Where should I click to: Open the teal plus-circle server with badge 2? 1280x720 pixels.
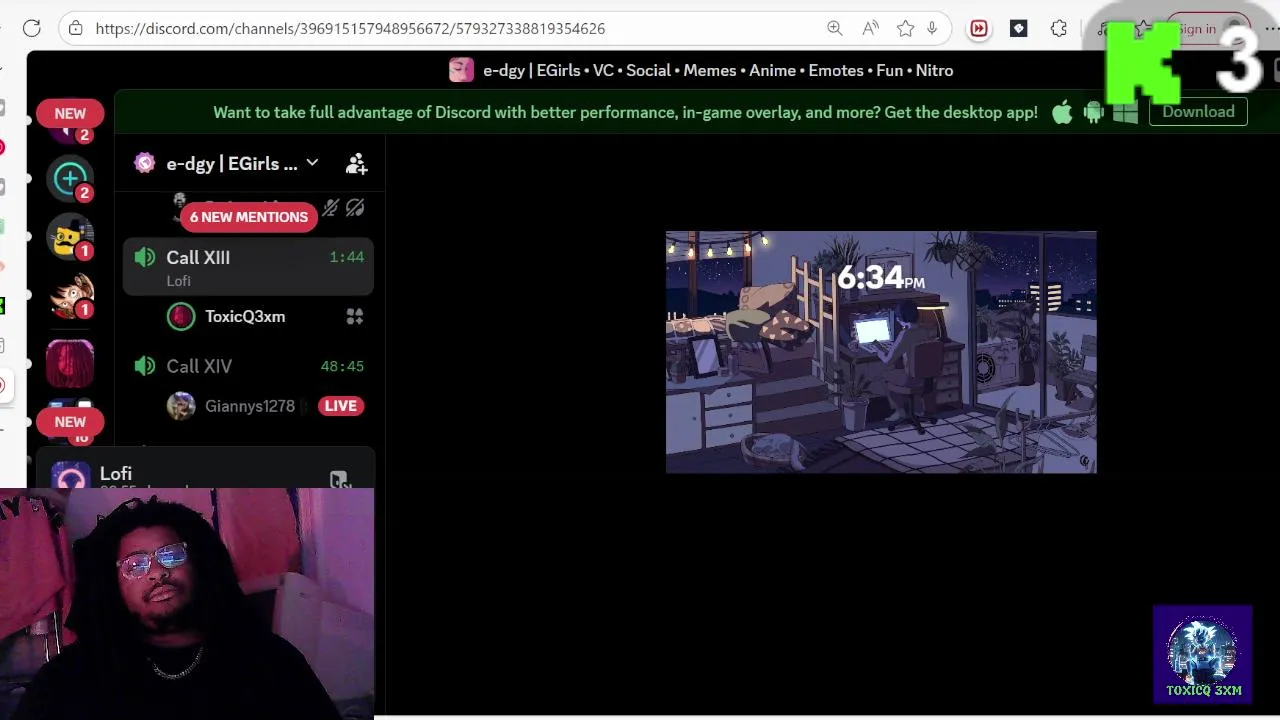(x=70, y=178)
